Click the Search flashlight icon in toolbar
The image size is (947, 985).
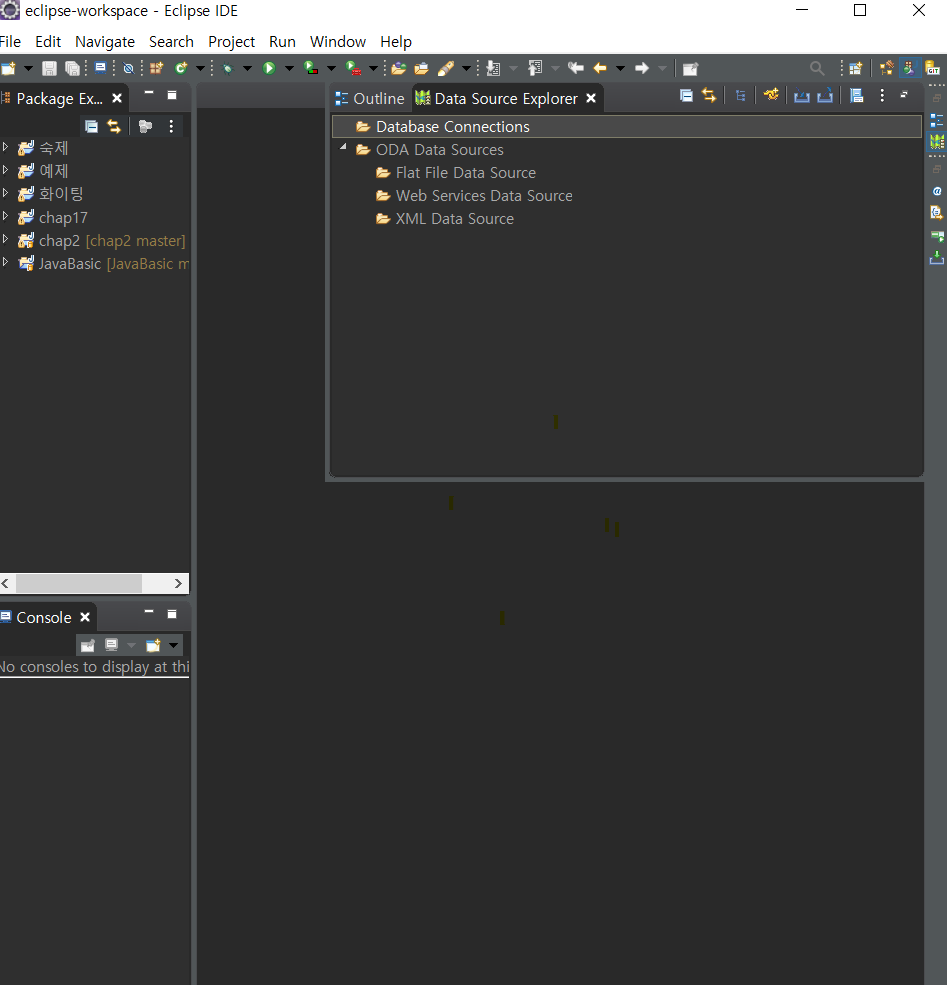446,68
